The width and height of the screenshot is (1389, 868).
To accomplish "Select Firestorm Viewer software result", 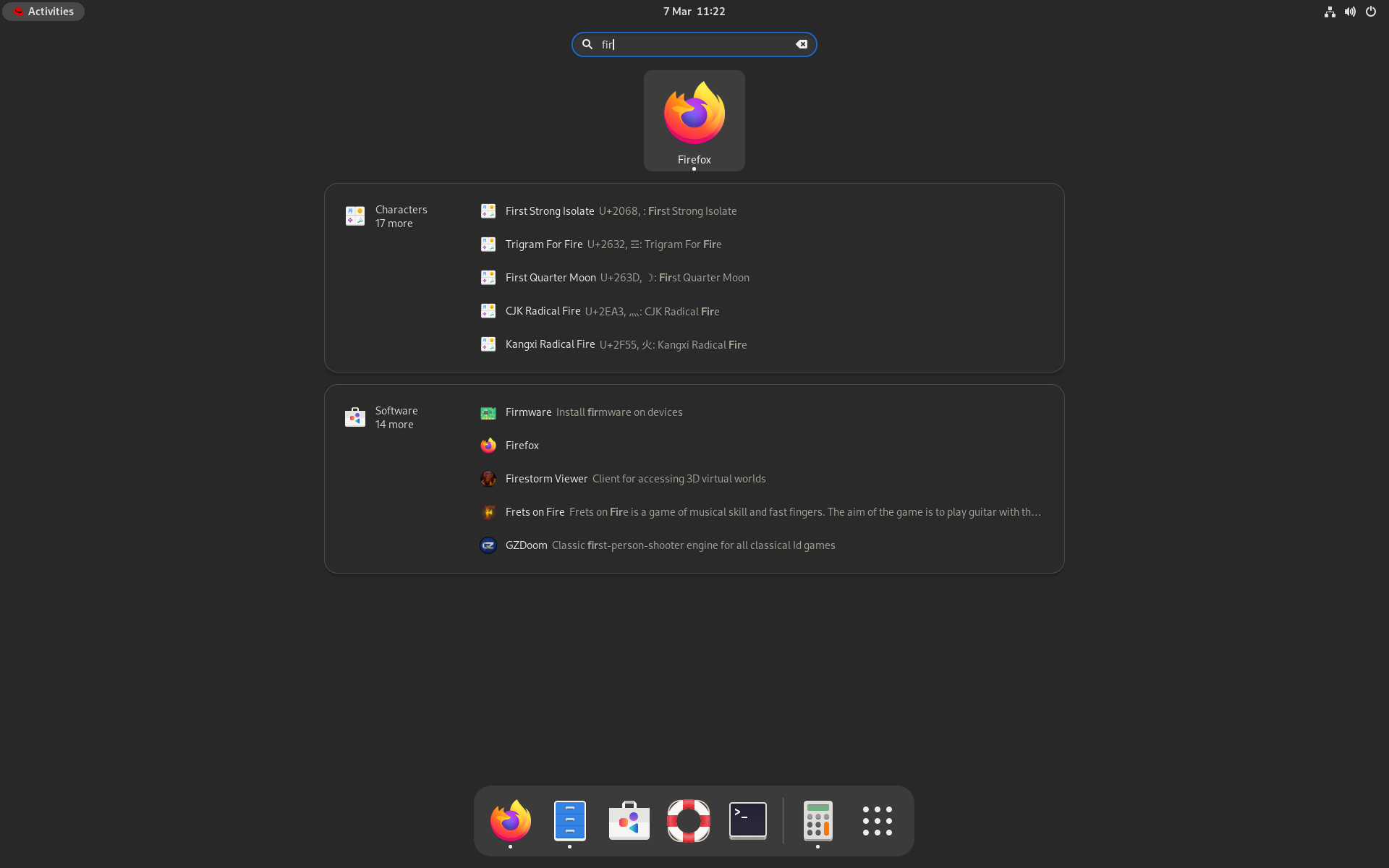I will click(x=546, y=479).
